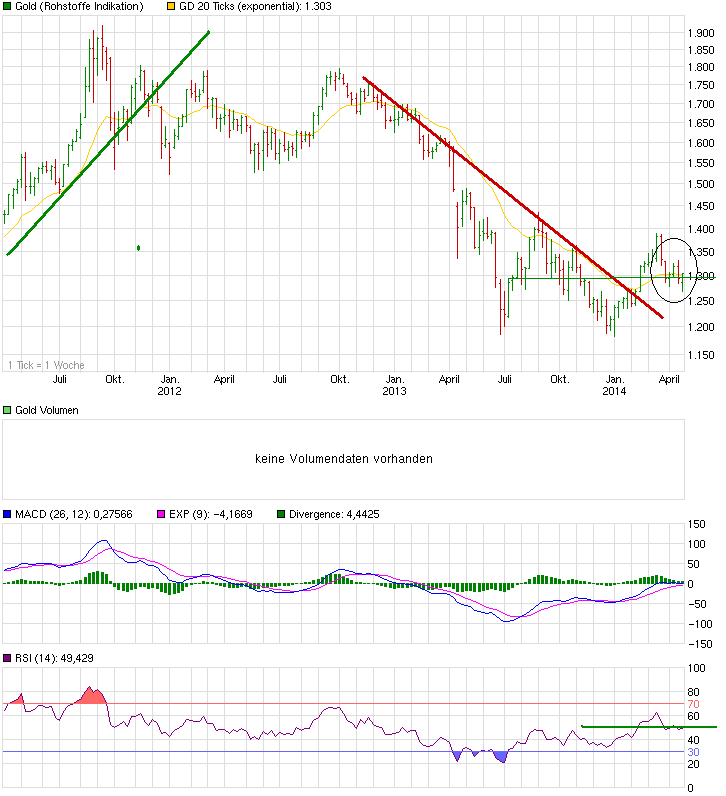Click 'keine Volumendaten vorhanden' message
Screen dimensions: 726x796
tap(344, 459)
